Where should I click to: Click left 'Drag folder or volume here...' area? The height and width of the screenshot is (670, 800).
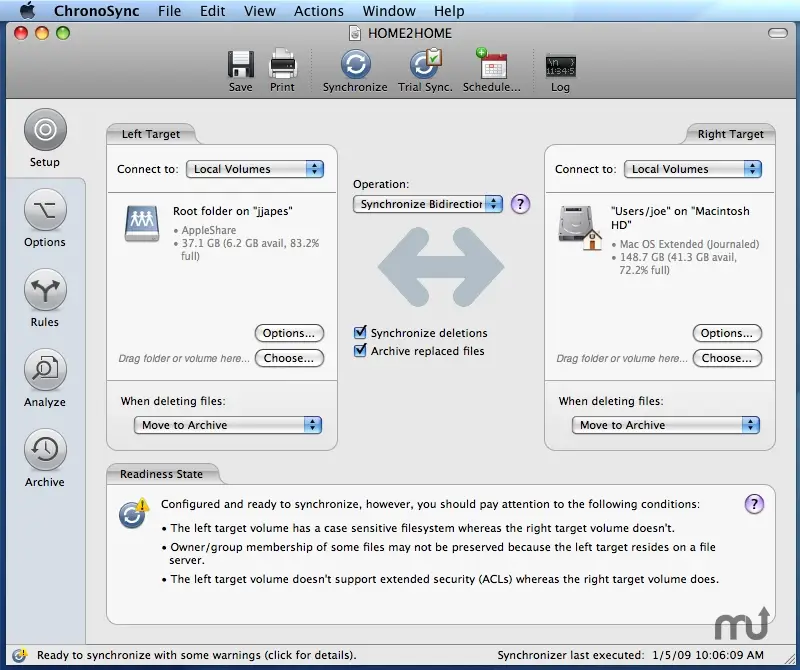pyautogui.click(x=184, y=359)
